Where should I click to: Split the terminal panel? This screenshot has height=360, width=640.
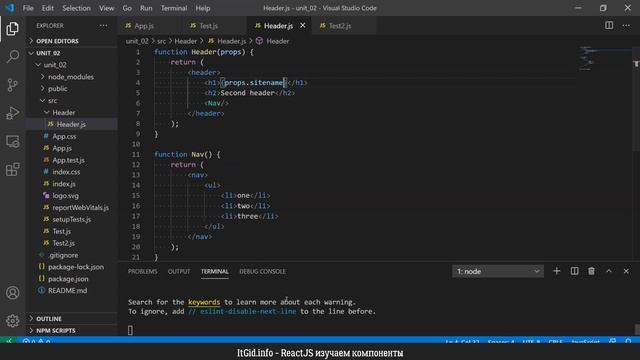[x=574, y=271]
